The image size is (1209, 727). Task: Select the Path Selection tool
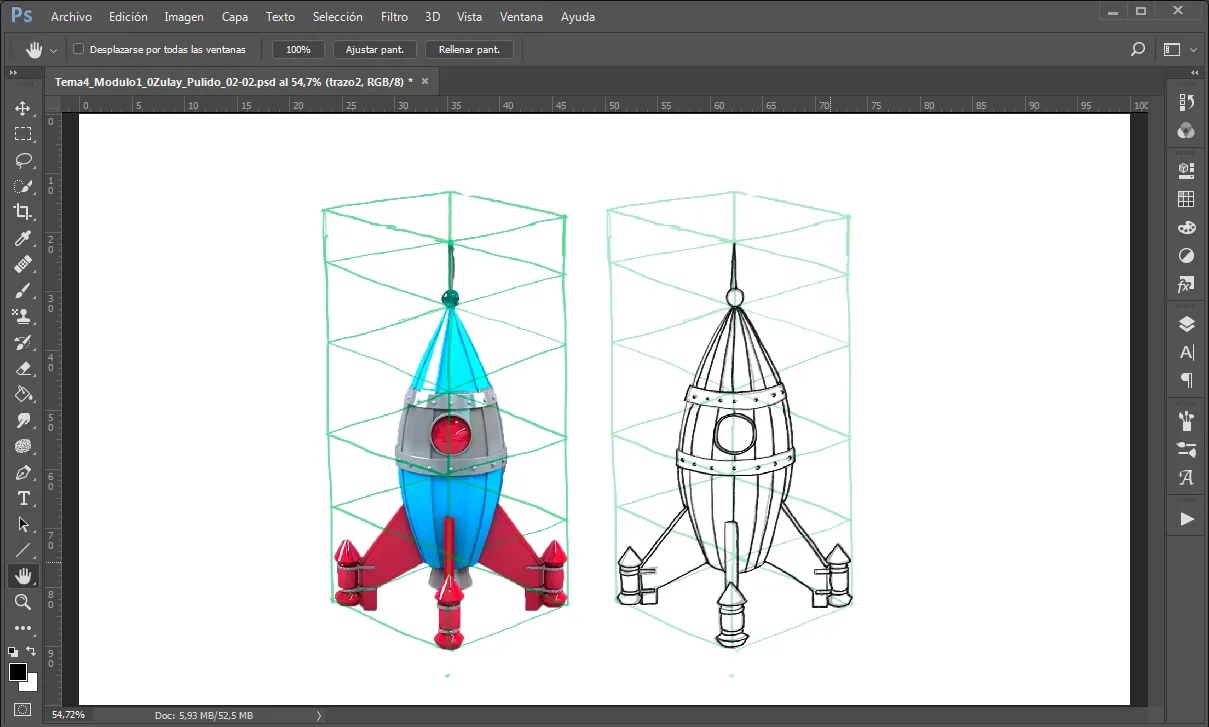(x=23, y=524)
